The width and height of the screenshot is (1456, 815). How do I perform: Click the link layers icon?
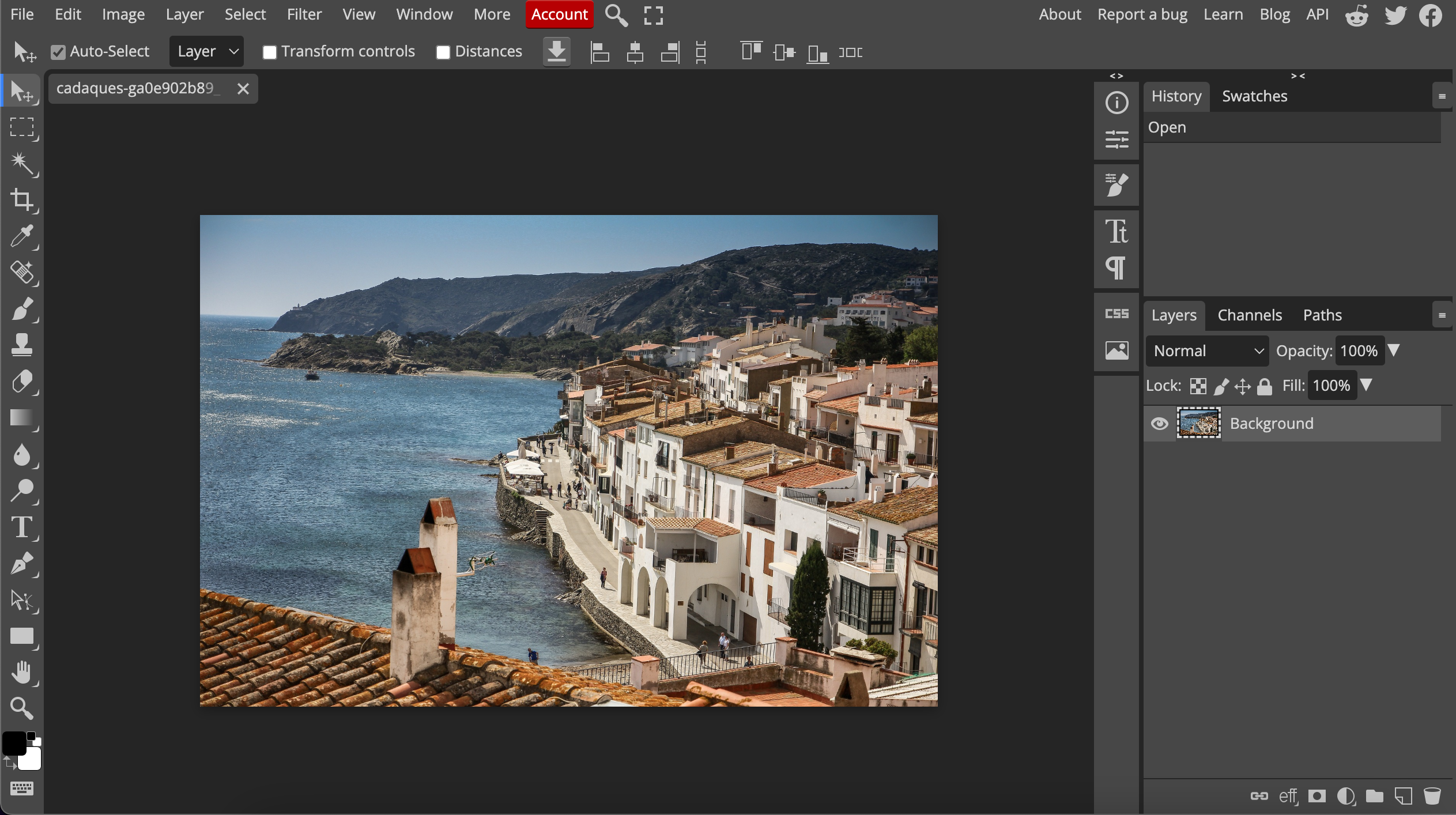(1259, 796)
